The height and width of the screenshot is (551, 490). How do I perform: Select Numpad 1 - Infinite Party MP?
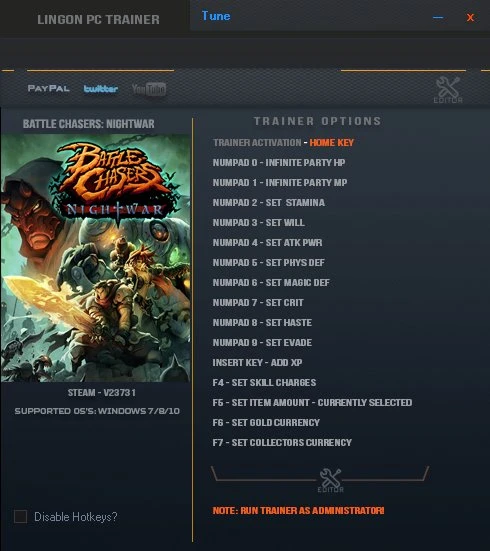coord(280,183)
